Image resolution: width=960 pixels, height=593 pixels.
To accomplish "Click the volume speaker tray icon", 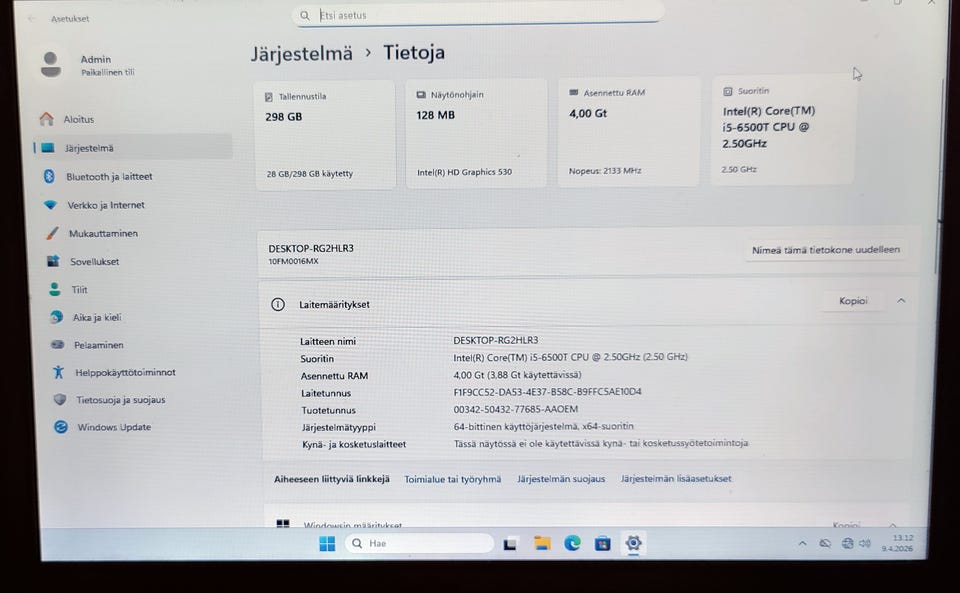I will (x=864, y=543).
